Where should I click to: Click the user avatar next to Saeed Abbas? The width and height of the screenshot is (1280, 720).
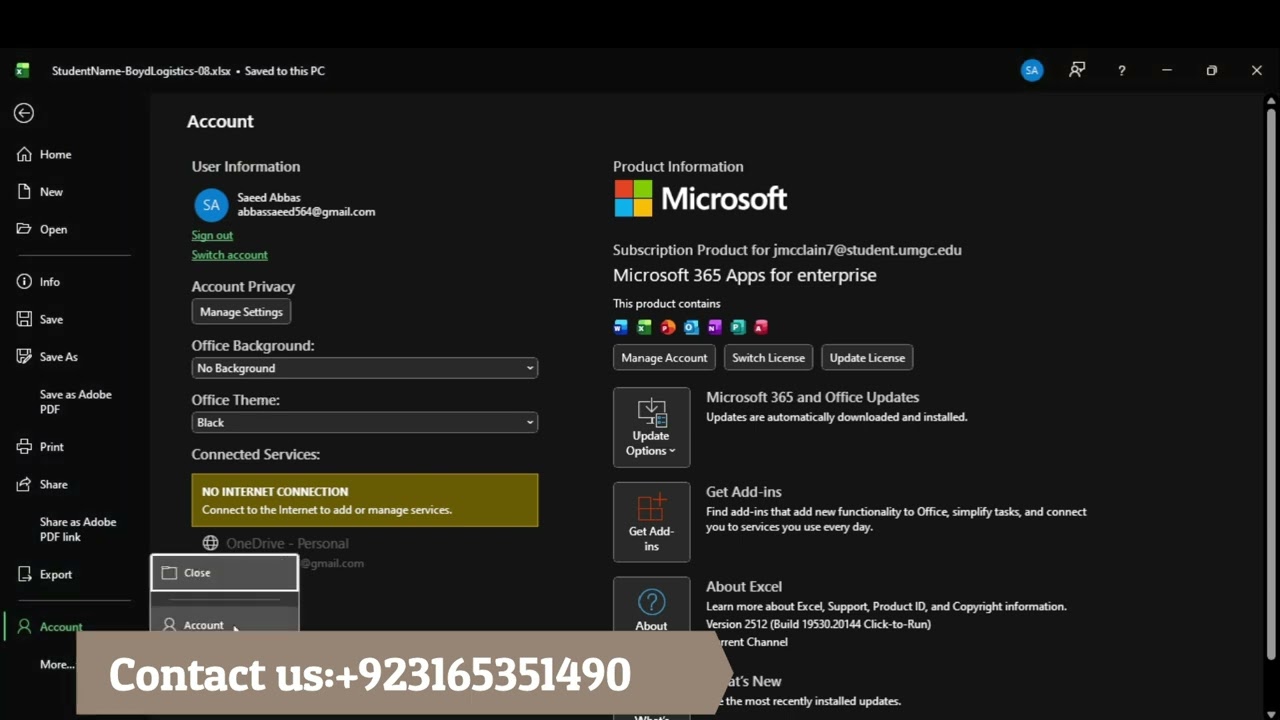(x=211, y=205)
